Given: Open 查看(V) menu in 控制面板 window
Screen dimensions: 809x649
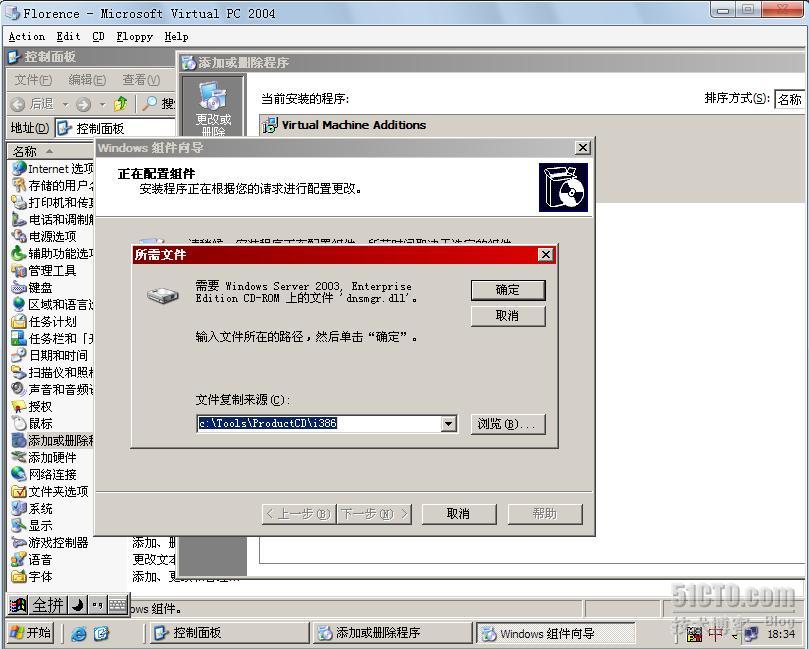Looking at the screenshot, I should point(141,80).
